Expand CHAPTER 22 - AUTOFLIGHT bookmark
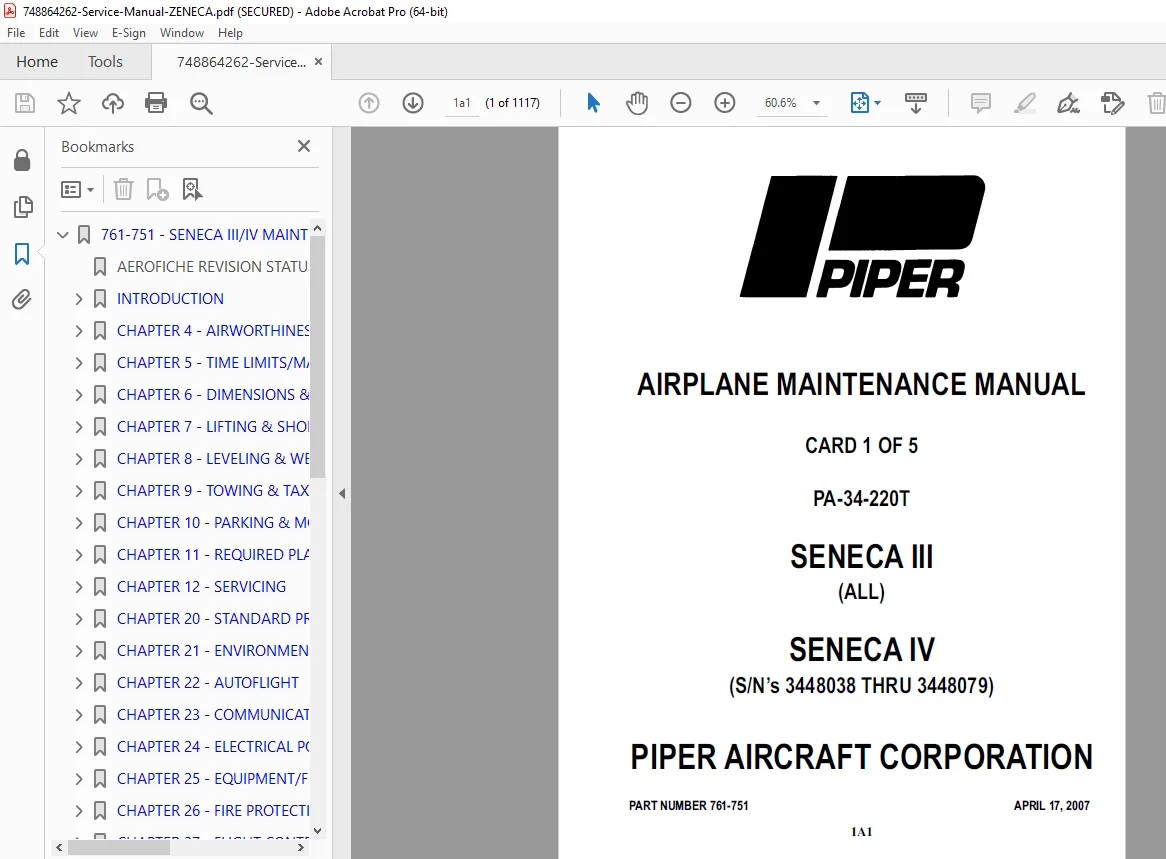The width and height of the screenshot is (1166, 859). (79, 683)
